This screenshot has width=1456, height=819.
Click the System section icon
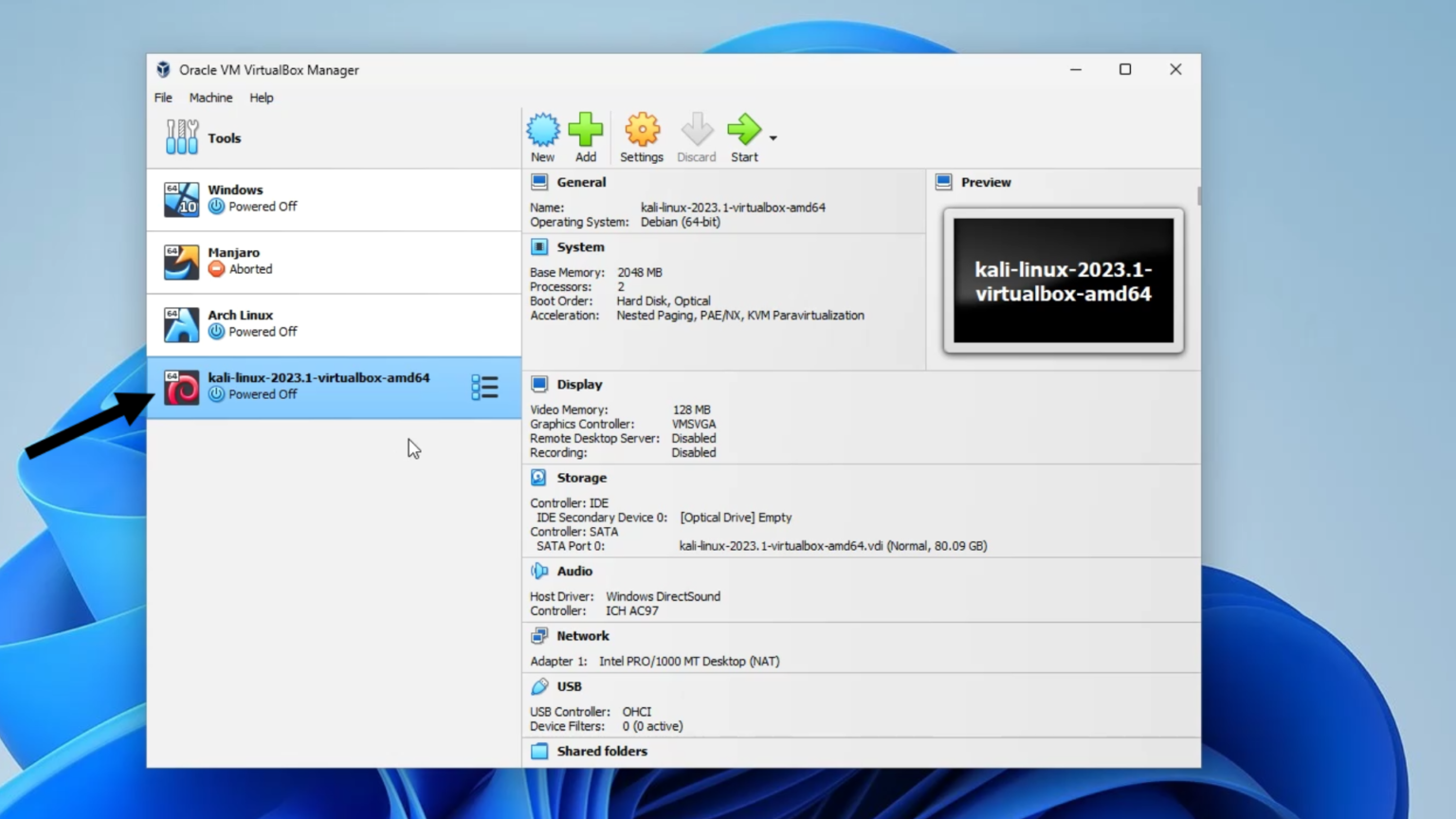pyautogui.click(x=539, y=246)
